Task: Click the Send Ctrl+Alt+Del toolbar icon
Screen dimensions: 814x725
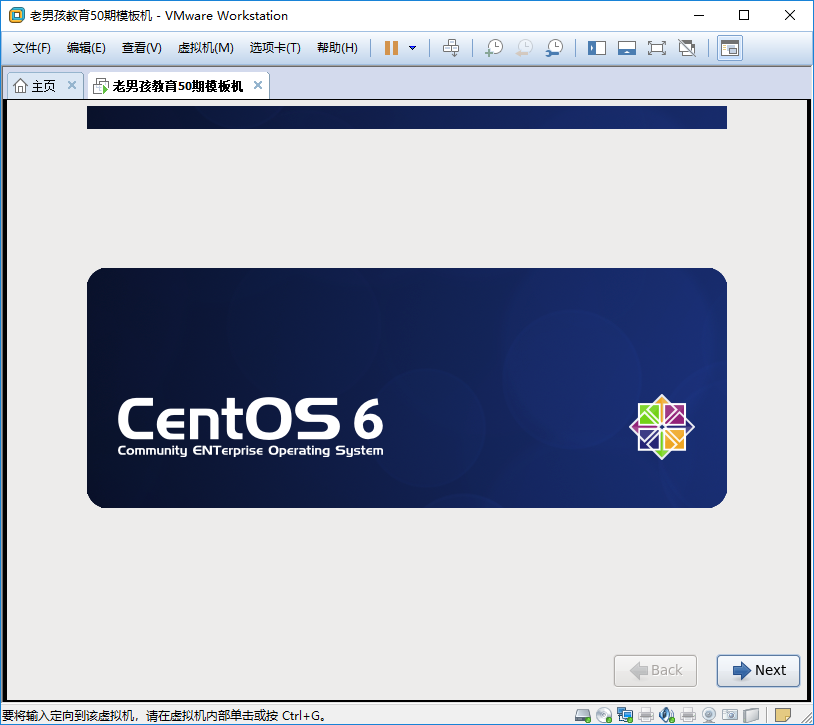Action: click(x=451, y=48)
